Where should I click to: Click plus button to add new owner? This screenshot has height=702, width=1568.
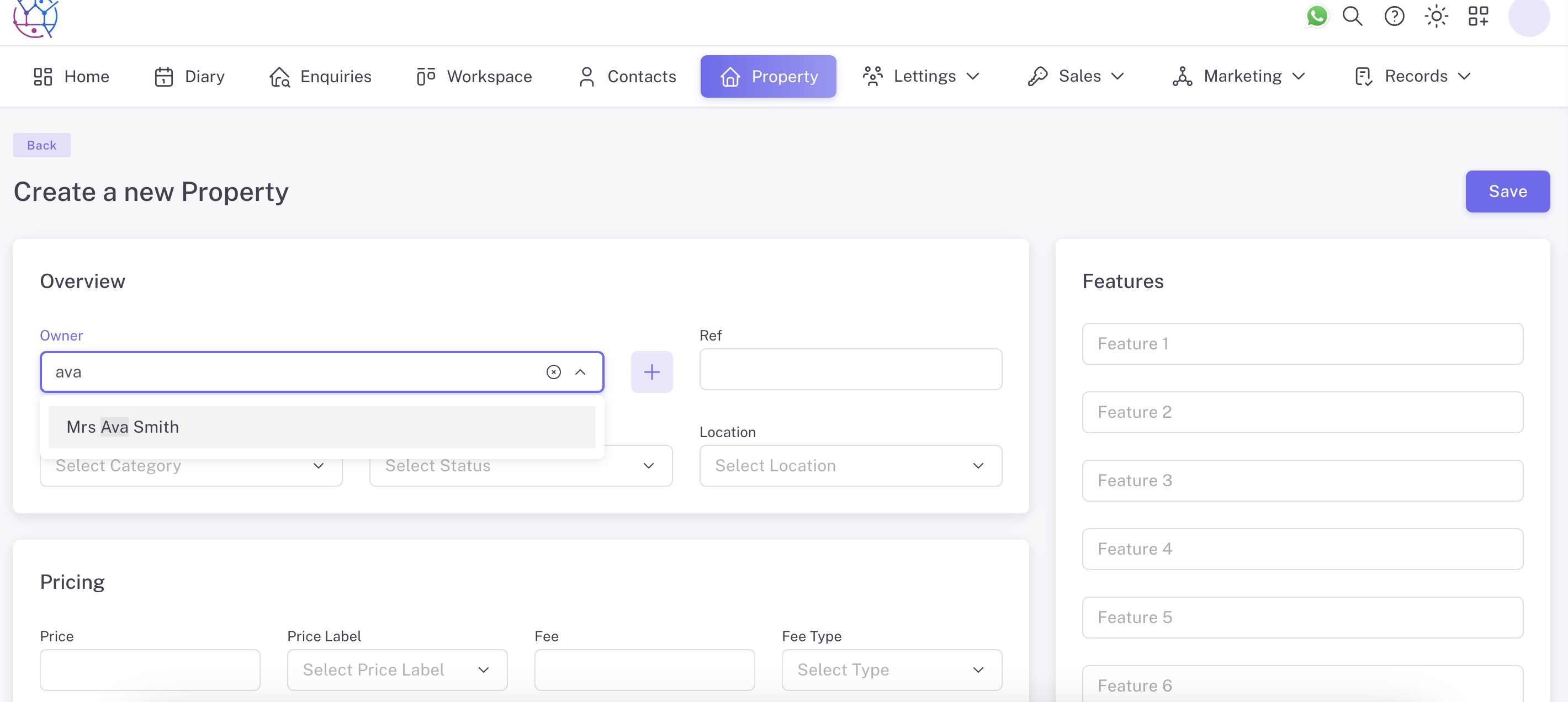(651, 371)
